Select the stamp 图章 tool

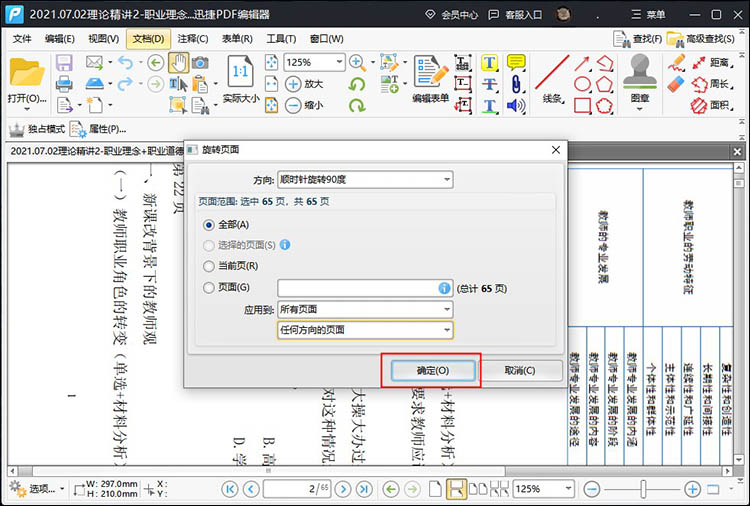tap(640, 77)
